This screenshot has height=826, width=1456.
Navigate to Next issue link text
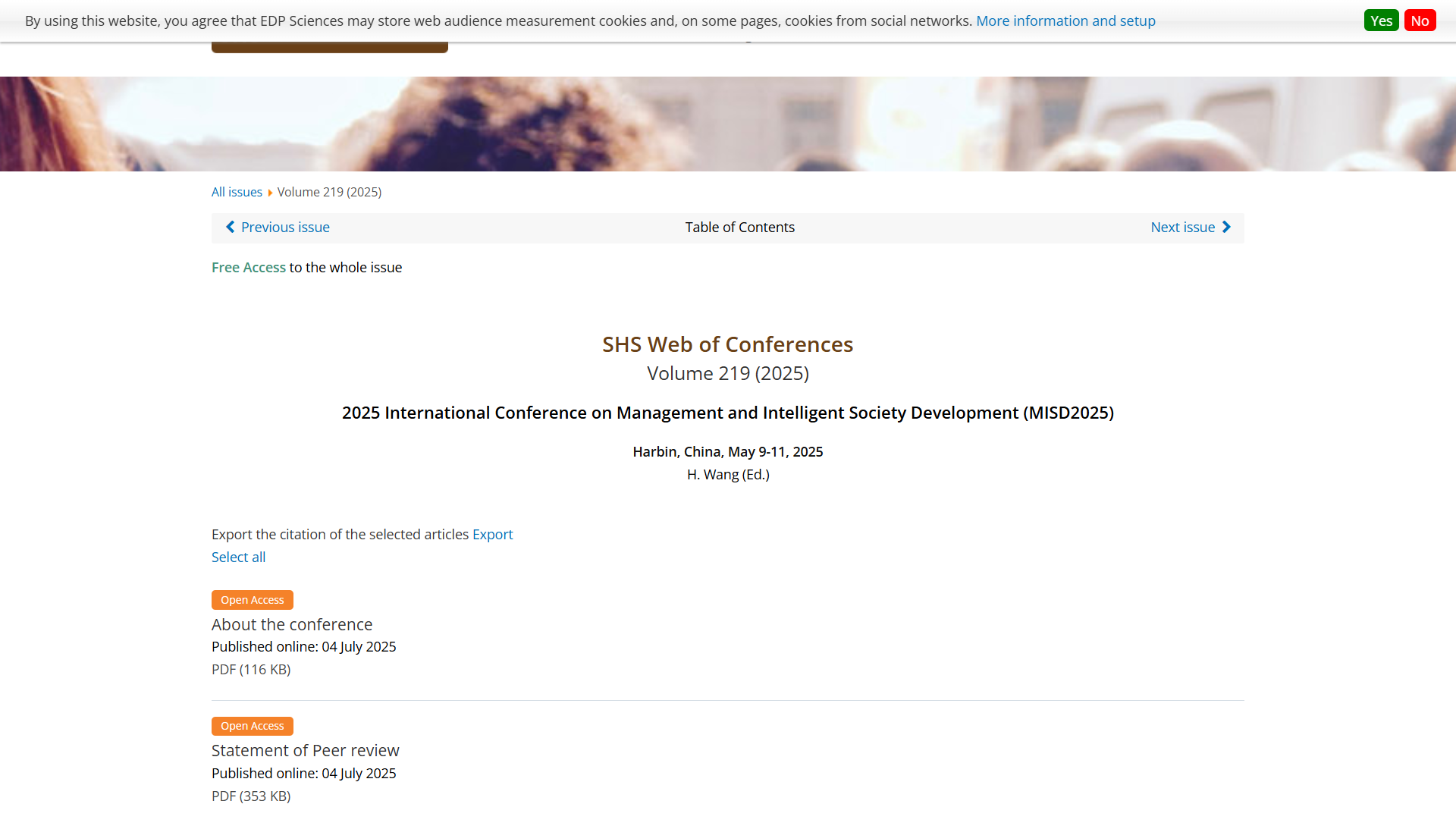[1182, 227]
